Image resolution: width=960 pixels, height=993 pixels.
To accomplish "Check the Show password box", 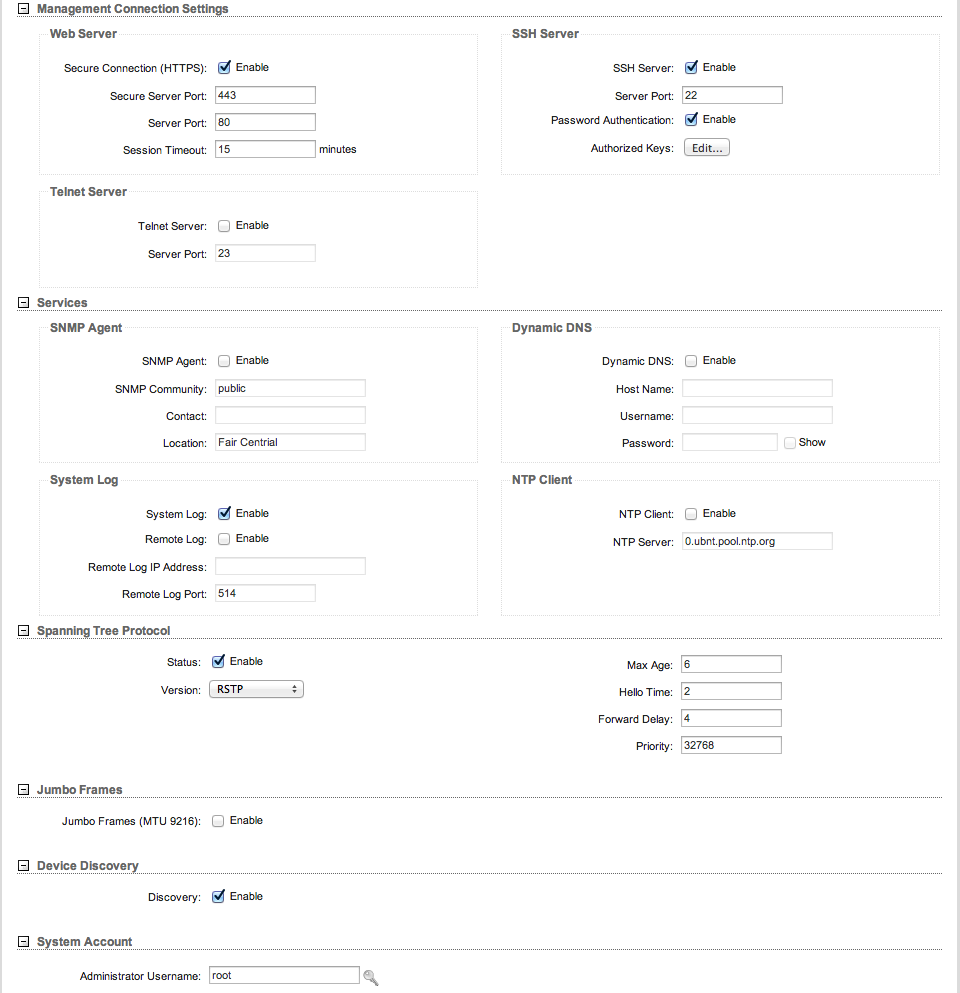I will click(x=790, y=443).
